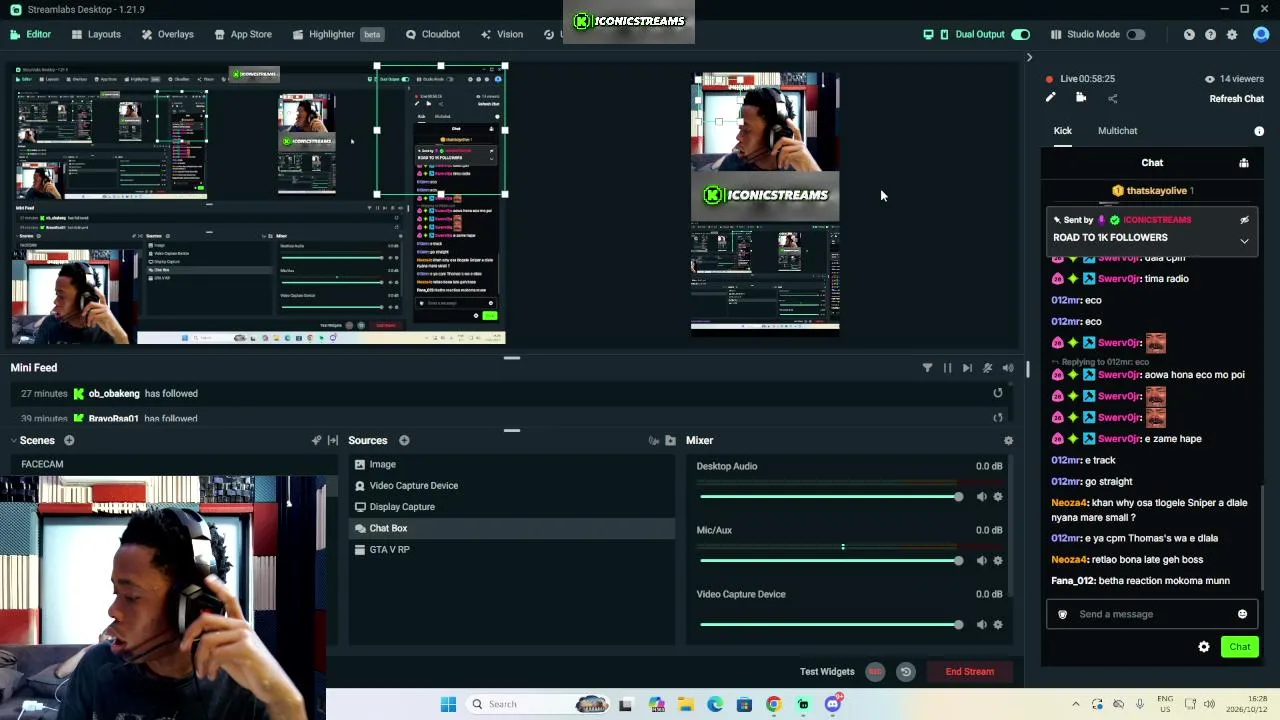Select the Chat Box source
The width and height of the screenshot is (1280, 720).
[511, 528]
